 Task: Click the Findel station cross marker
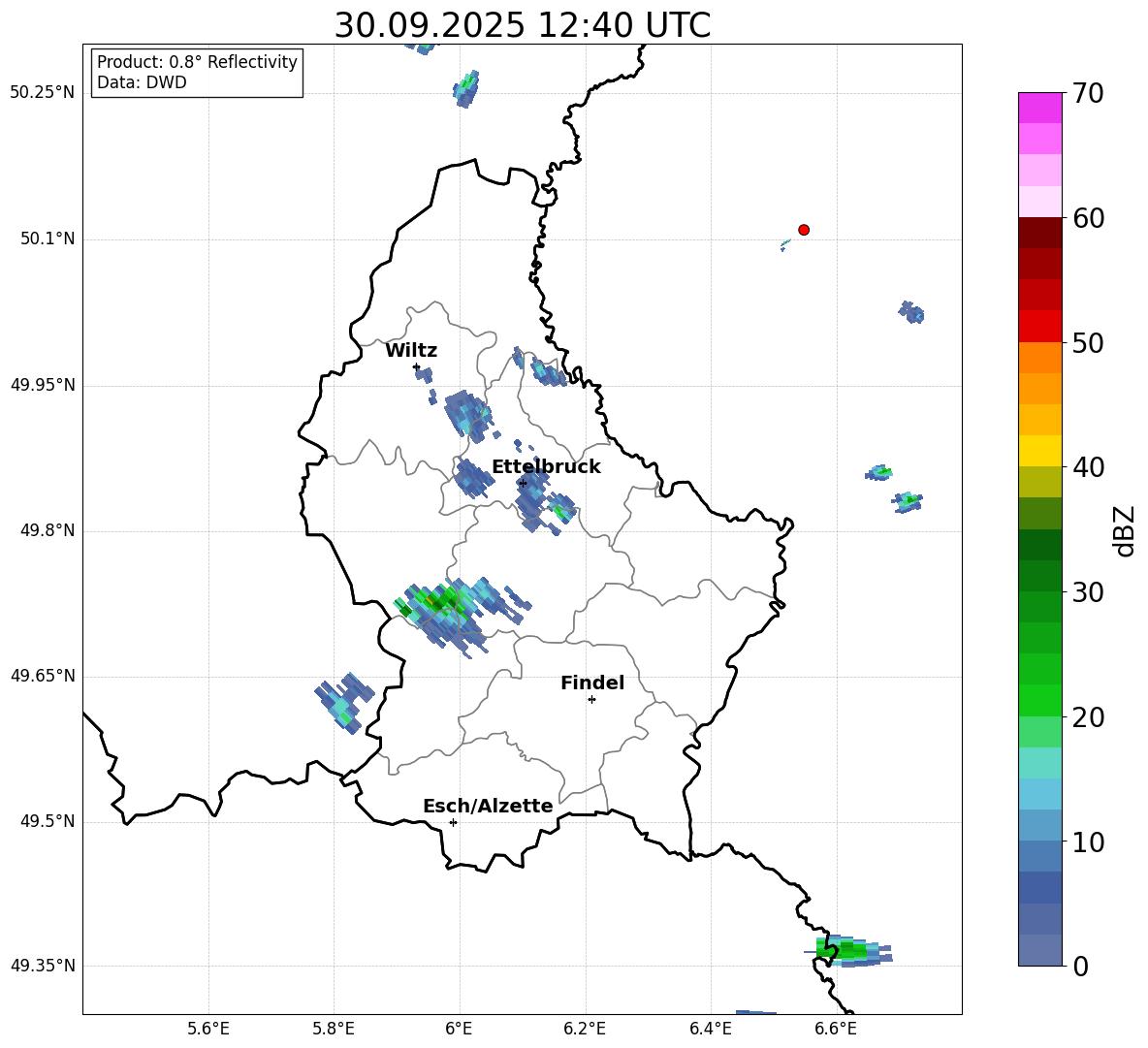tap(591, 700)
